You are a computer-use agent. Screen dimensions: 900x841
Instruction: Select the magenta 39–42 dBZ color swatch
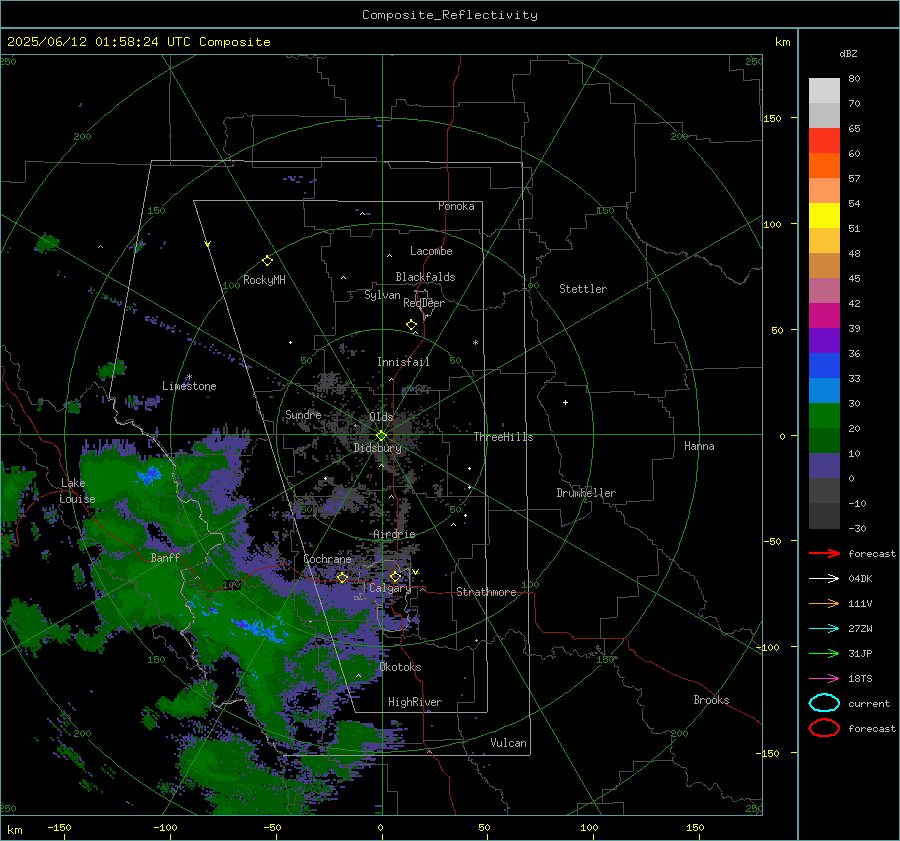coord(824,315)
